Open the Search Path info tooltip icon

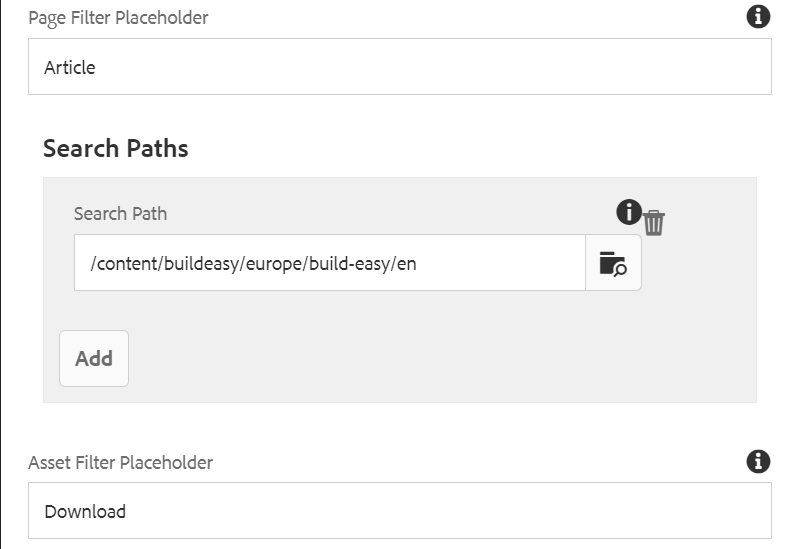click(x=629, y=212)
